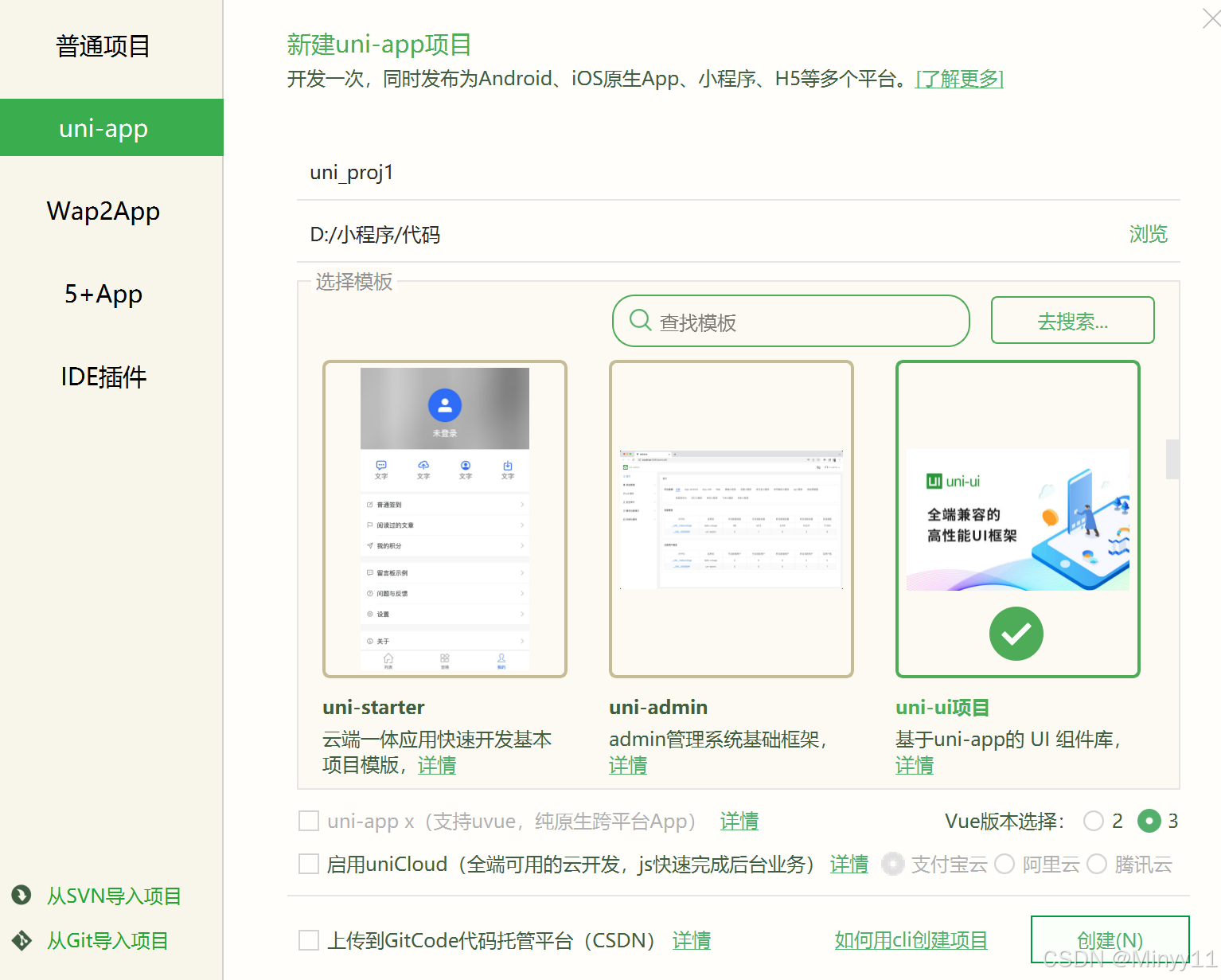Click the magnifier icon in template search
Image resolution: width=1221 pixels, height=980 pixels.
click(x=640, y=320)
